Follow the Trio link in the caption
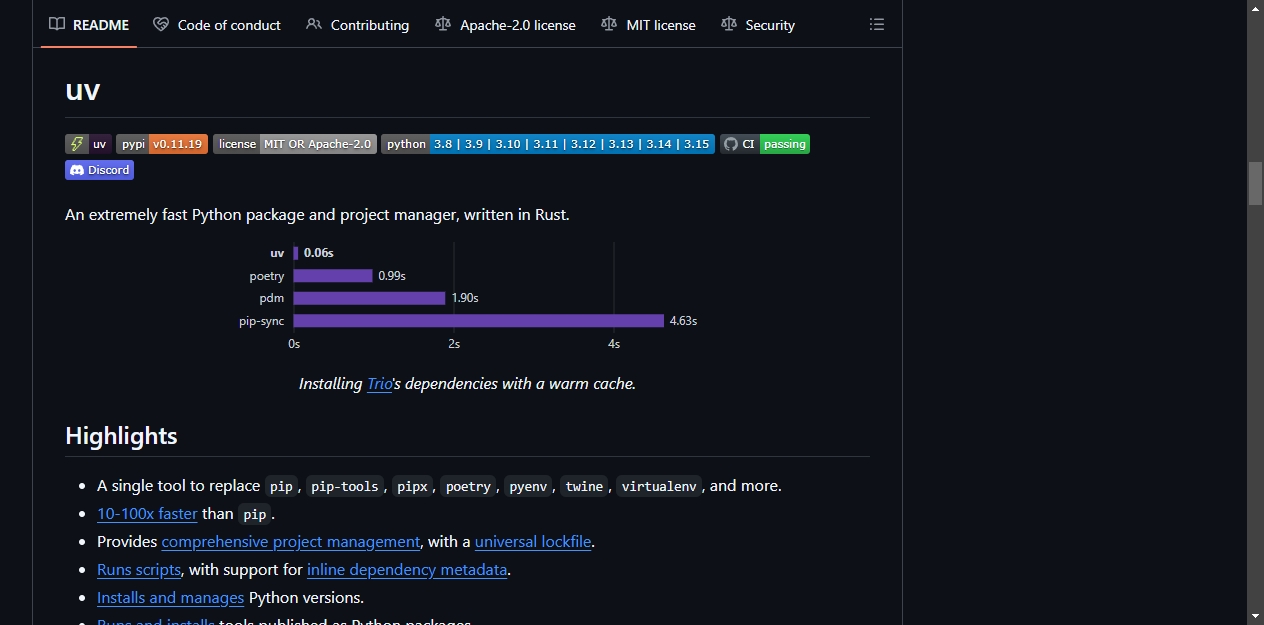This screenshot has width=1264, height=625. 380,384
